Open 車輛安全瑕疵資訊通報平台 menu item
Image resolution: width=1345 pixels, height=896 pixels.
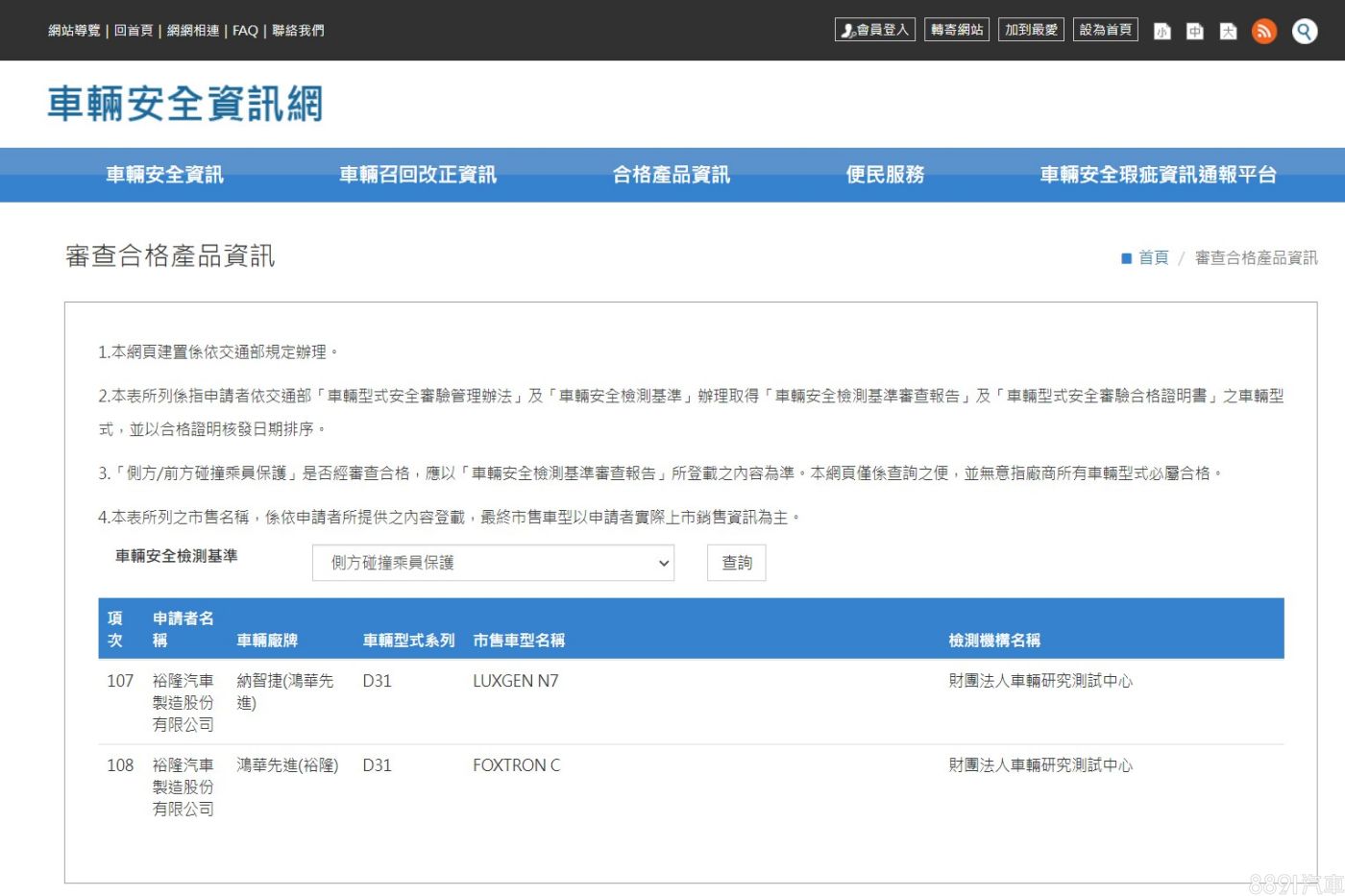click(1158, 175)
